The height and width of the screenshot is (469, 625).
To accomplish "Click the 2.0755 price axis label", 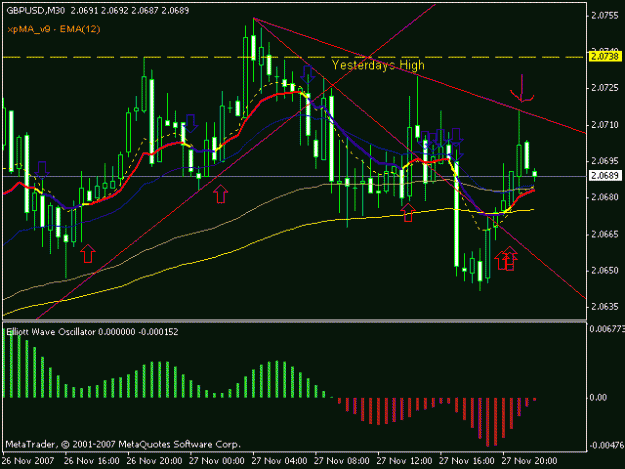I will (605, 16).
